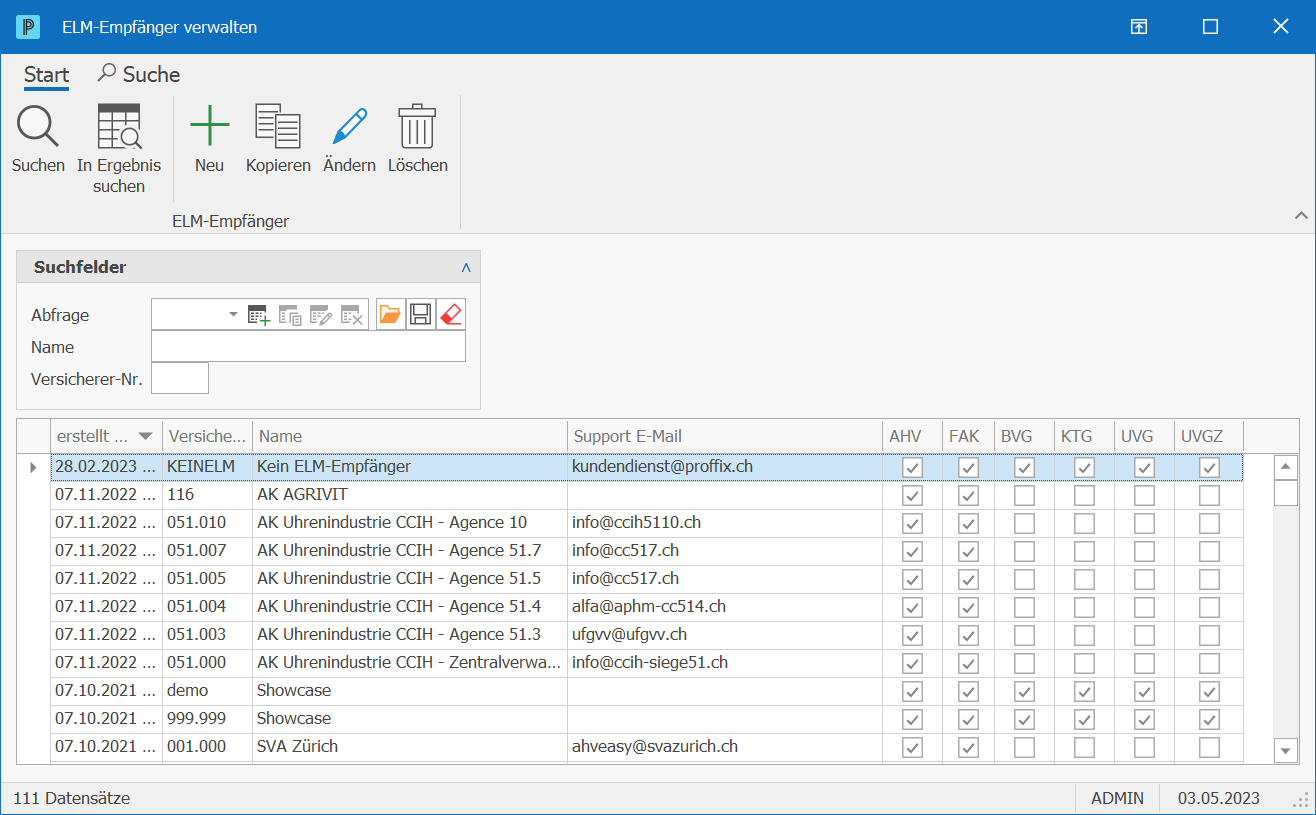Viewport: 1316px width, 815px height.
Task: Click the Suchen magnifier icon in the ribbon
Action: click(x=38, y=127)
